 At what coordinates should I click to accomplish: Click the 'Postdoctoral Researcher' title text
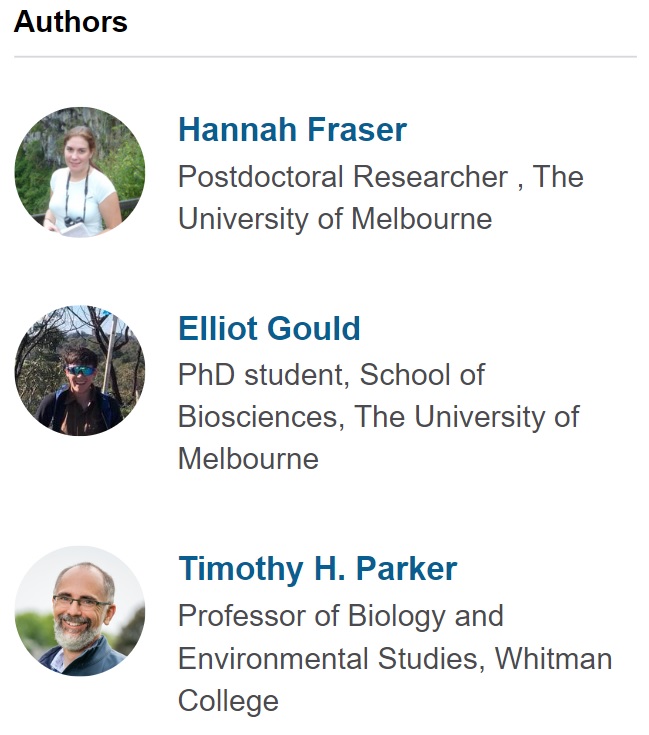tap(342, 177)
